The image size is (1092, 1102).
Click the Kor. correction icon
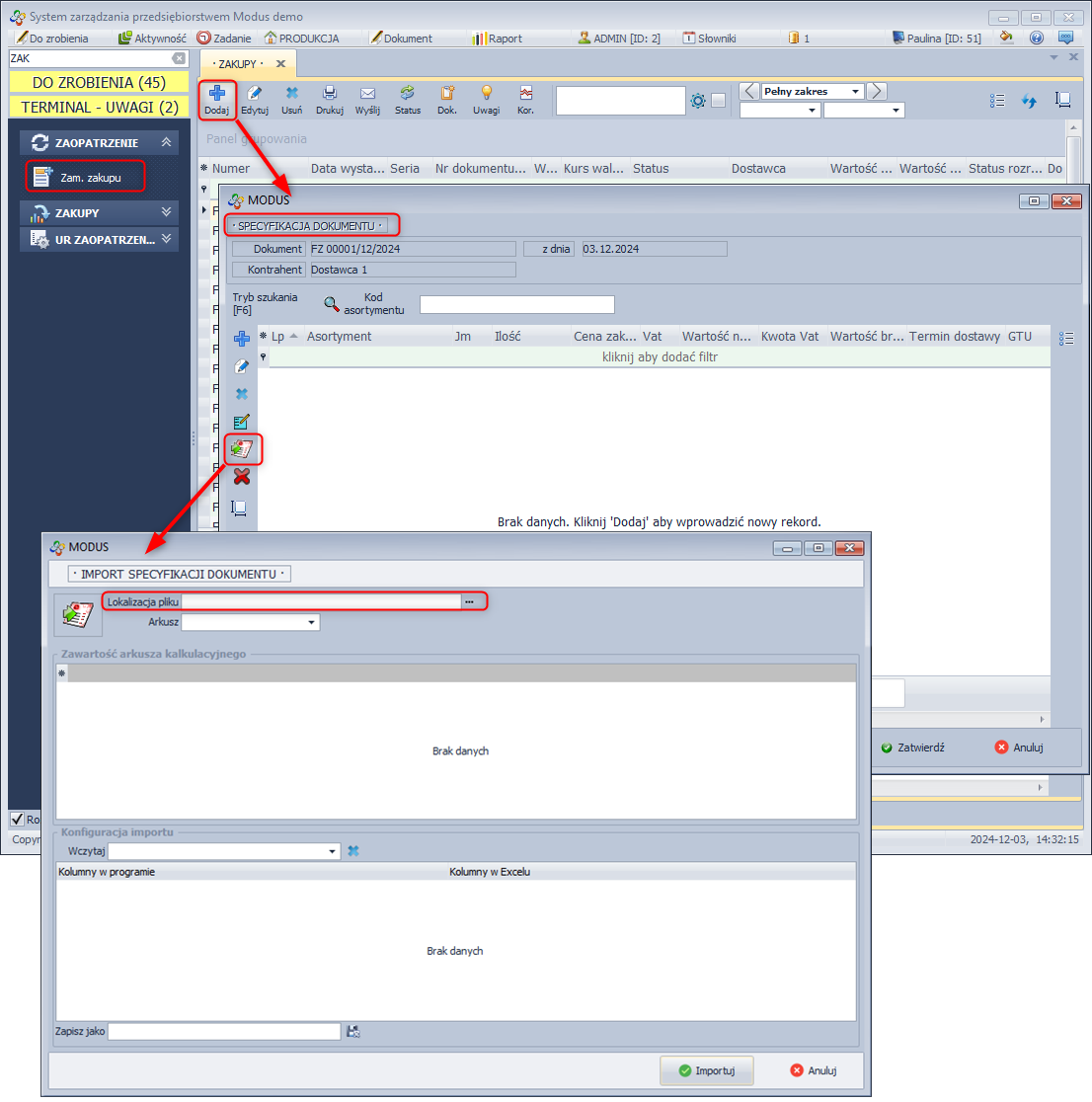525,93
